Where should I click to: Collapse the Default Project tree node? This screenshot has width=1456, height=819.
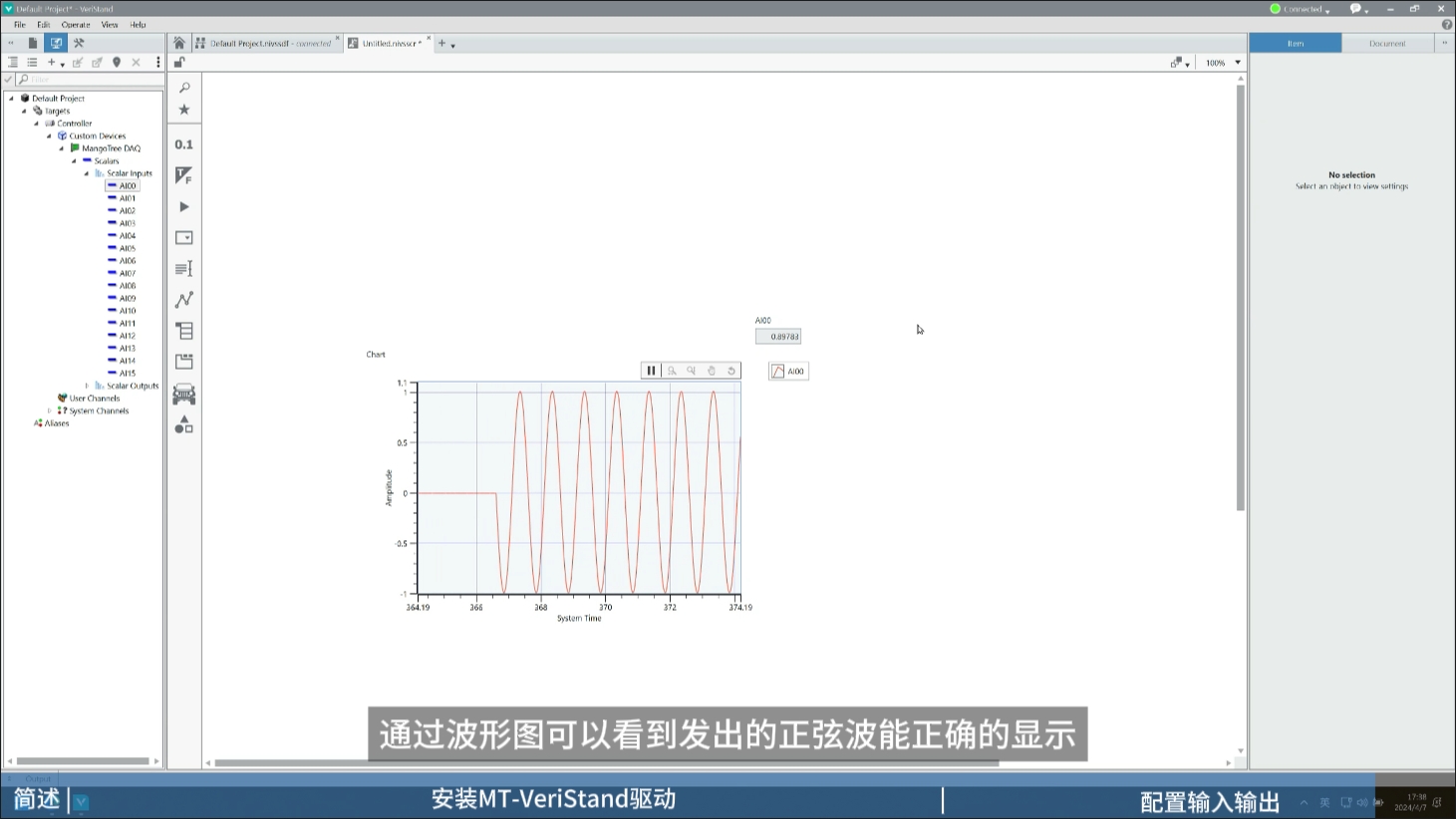click(12, 99)
